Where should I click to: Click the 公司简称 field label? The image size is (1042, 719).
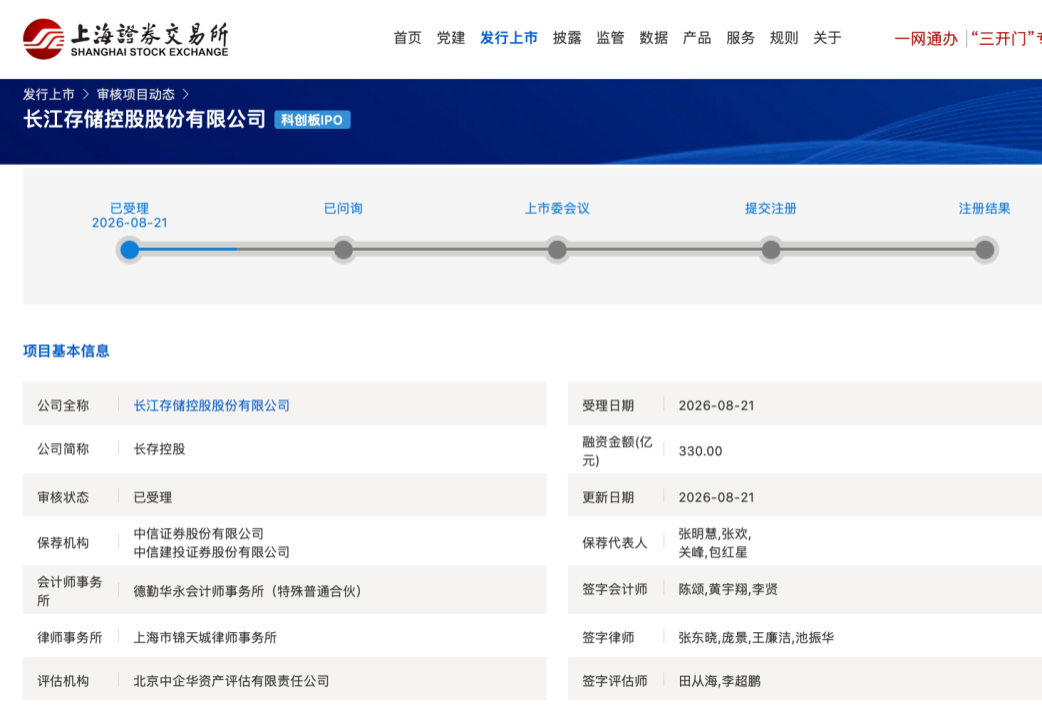coord(63,449)
